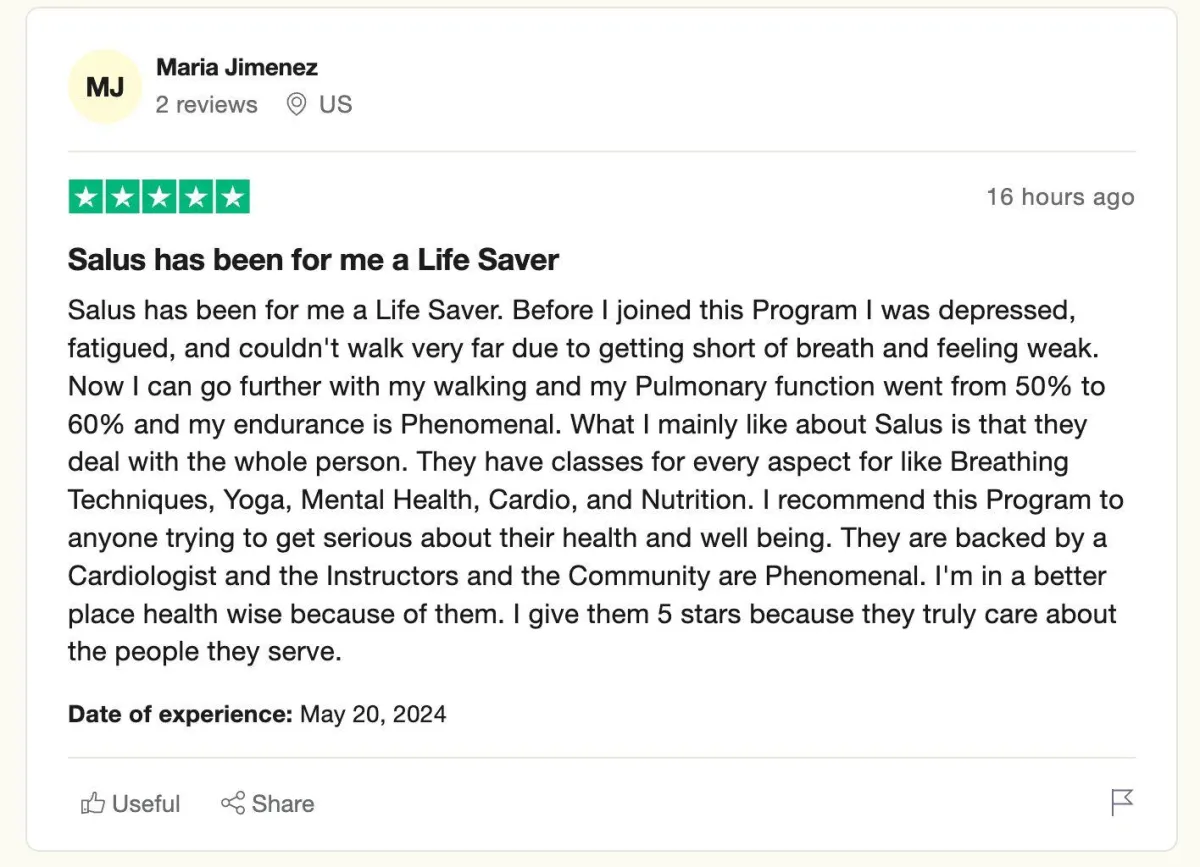
Task: Select the US country label
Action: (x=336, y=104)
